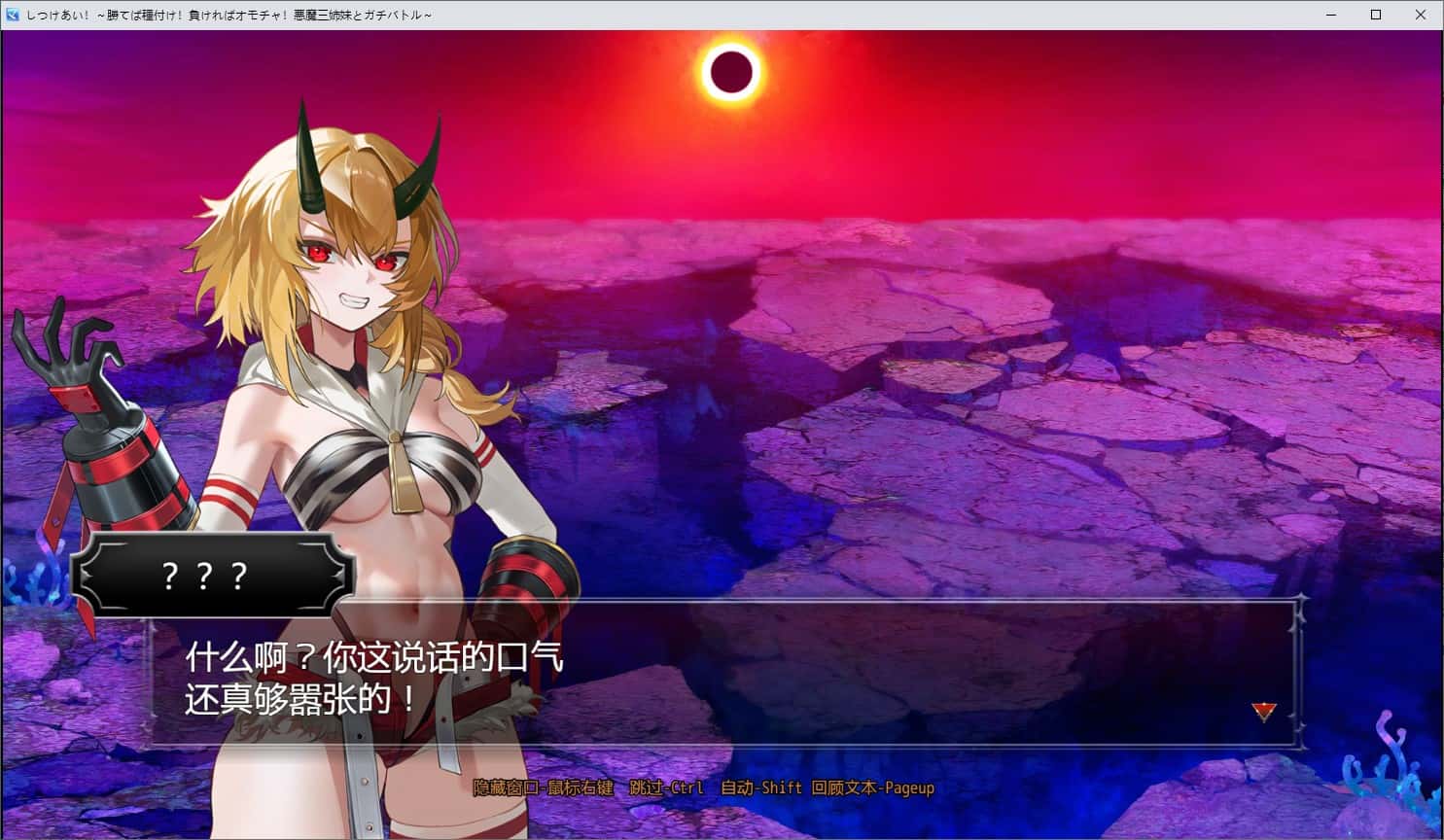Maximize the game window
Image resolution: width=1444 pixels, height=840 pixels.
[1376, 15]
